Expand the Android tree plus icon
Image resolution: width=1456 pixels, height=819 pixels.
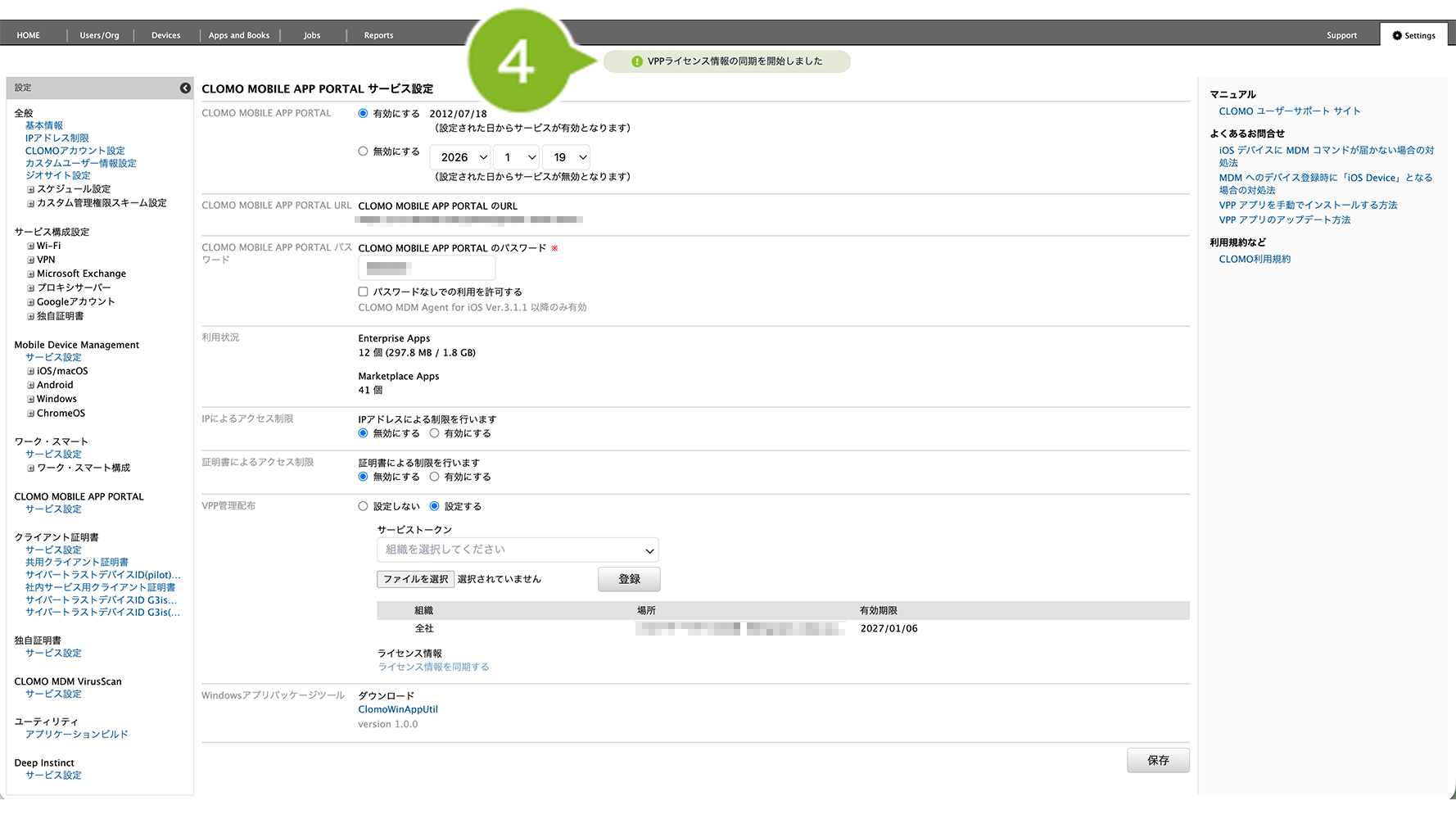point(30,385)
